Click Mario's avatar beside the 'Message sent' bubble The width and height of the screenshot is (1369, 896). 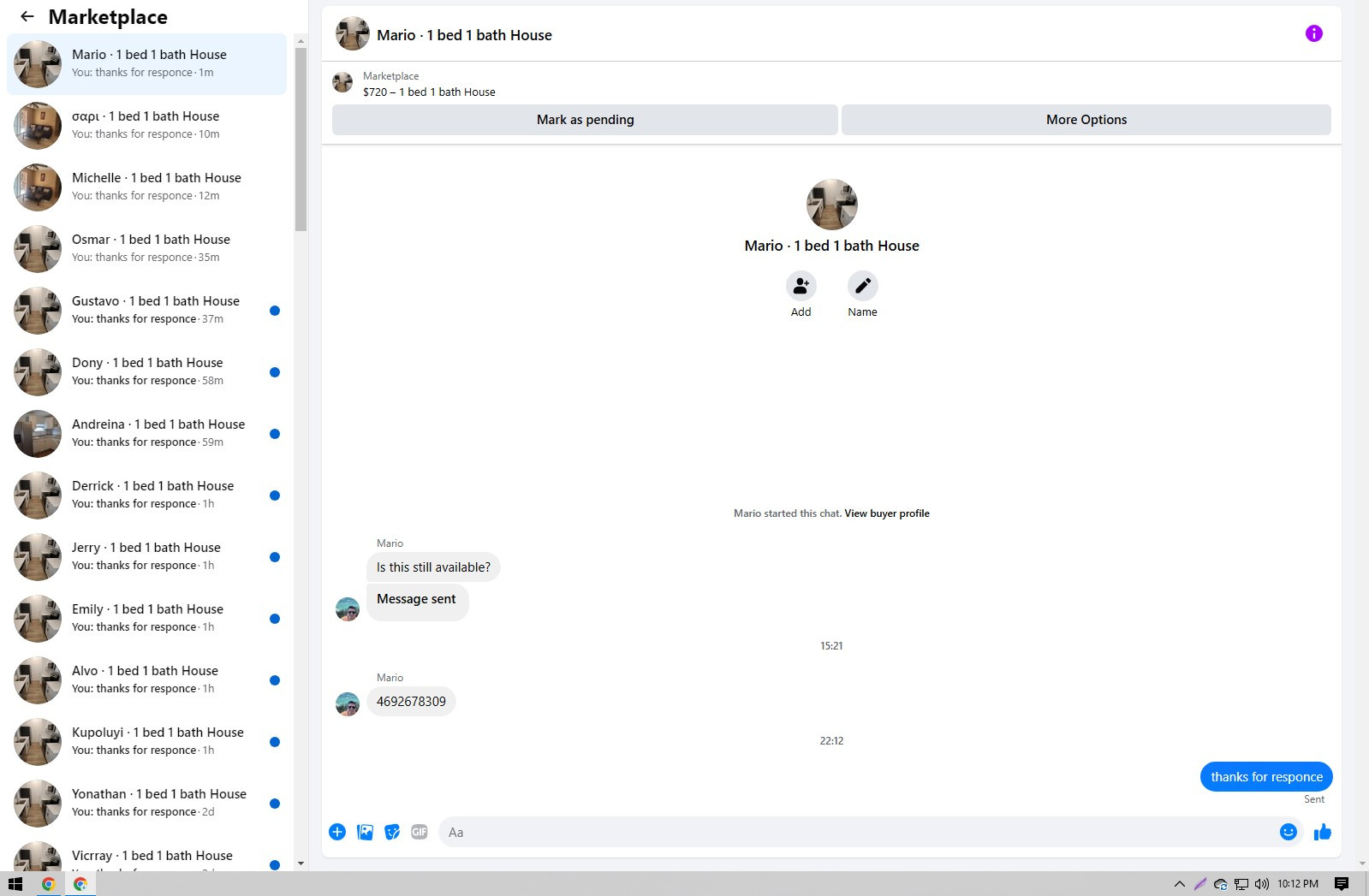pos(348,609)
